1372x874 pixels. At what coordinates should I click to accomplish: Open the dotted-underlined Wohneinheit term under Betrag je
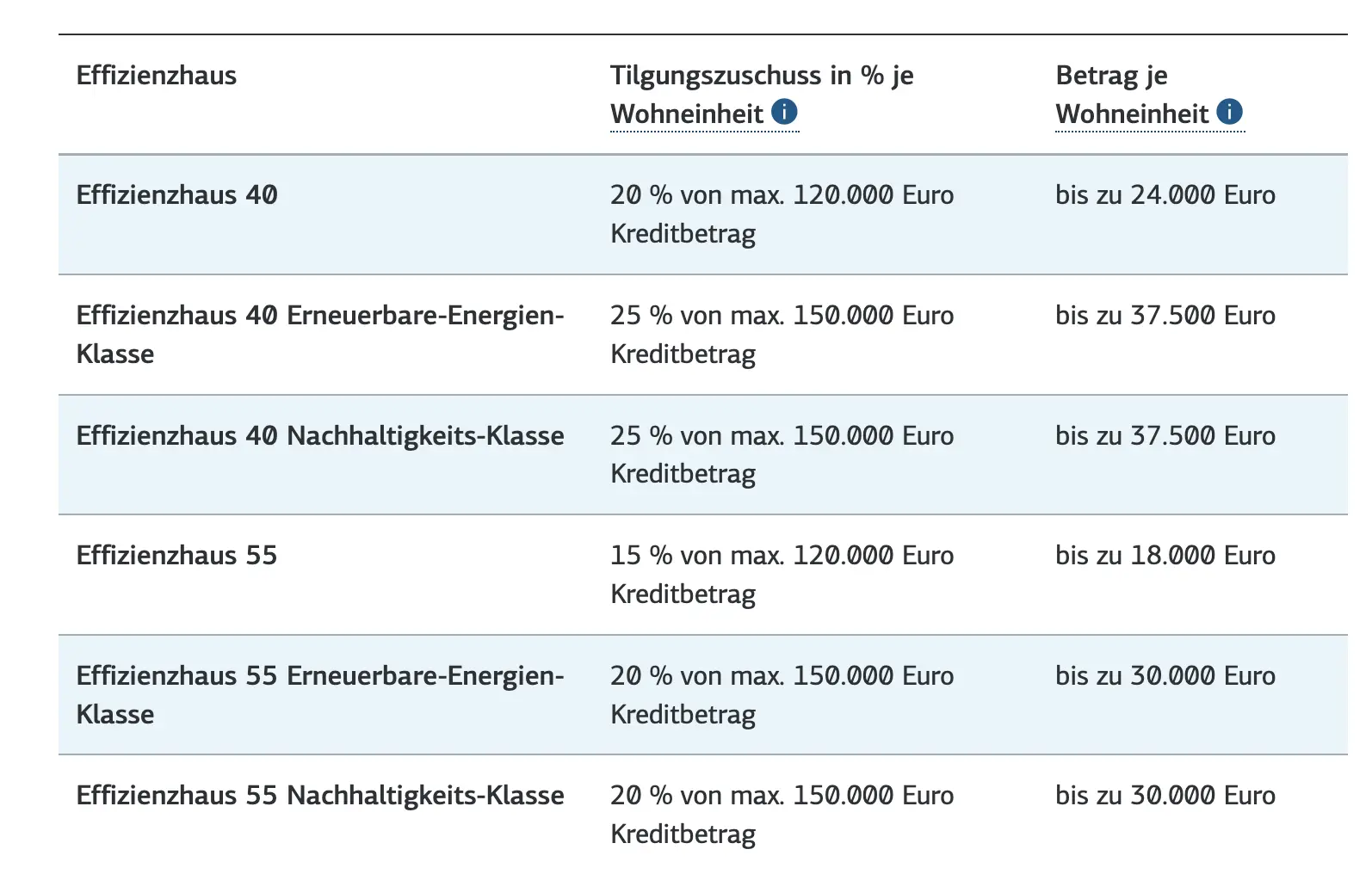click(x=1132, y=114)
